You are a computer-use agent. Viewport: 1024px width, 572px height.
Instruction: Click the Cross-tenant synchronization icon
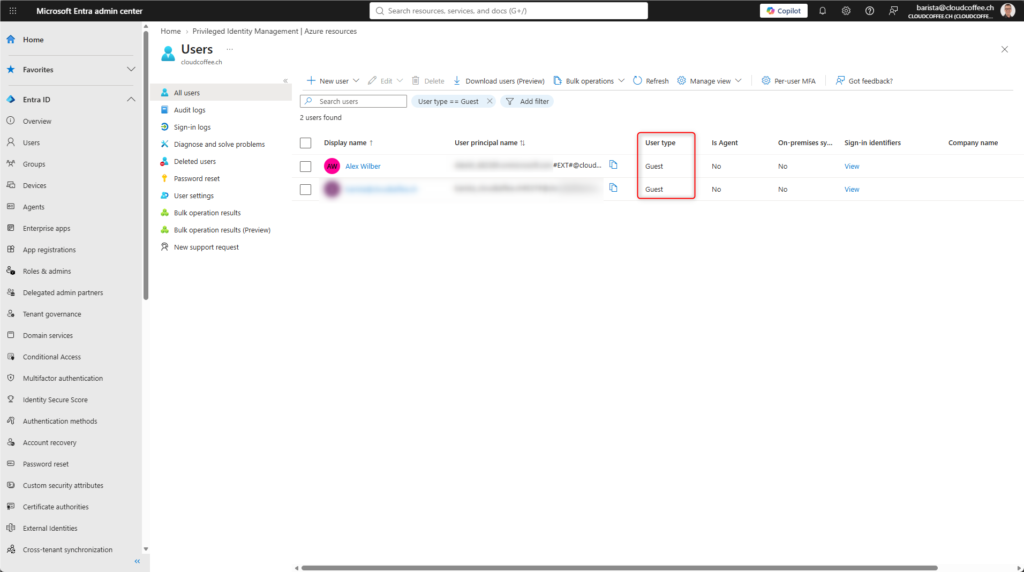coord(10,550)
